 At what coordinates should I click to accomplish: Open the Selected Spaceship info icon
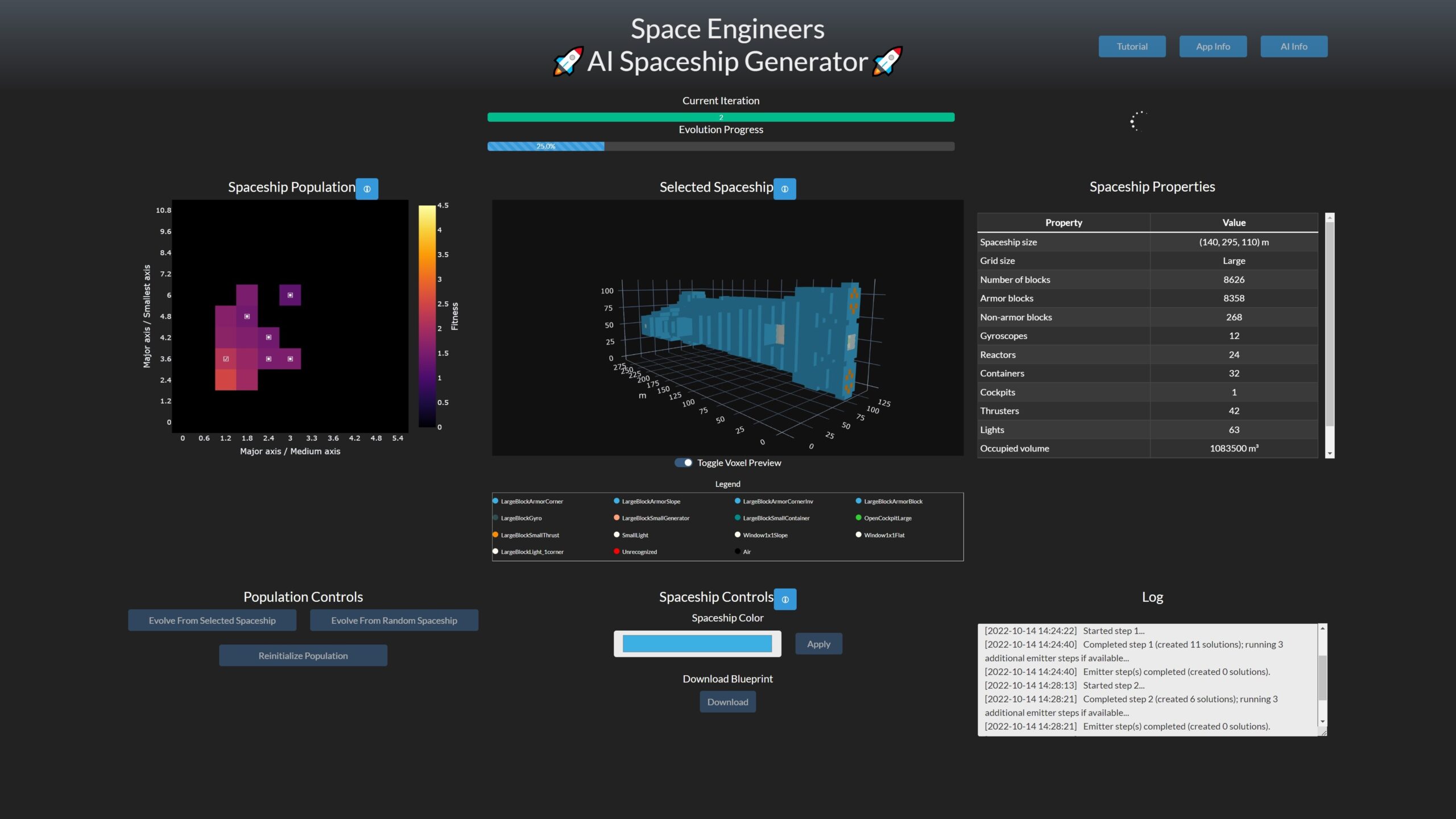point(784,189)
